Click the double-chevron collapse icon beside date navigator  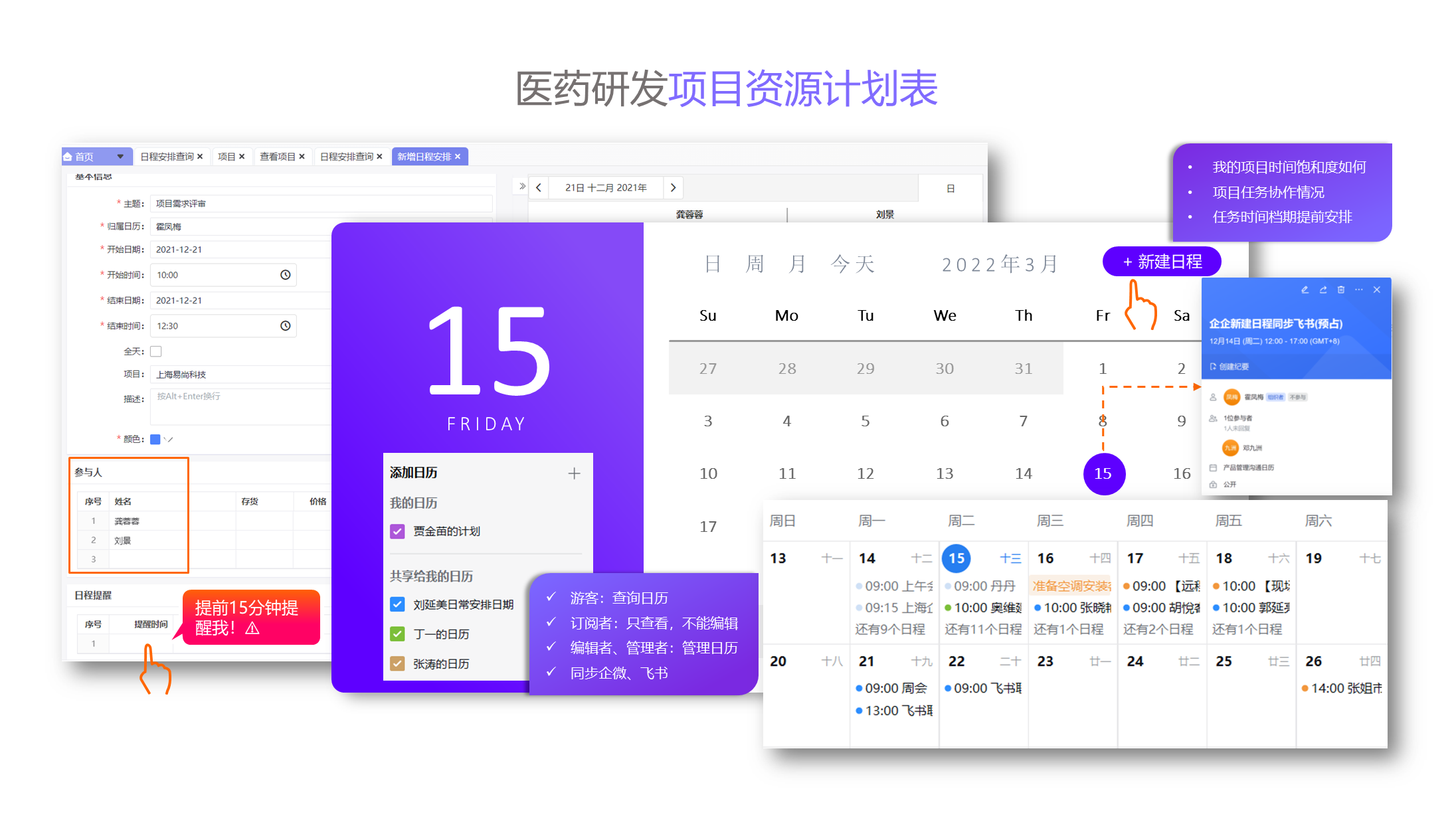click(x=522, y=187)
